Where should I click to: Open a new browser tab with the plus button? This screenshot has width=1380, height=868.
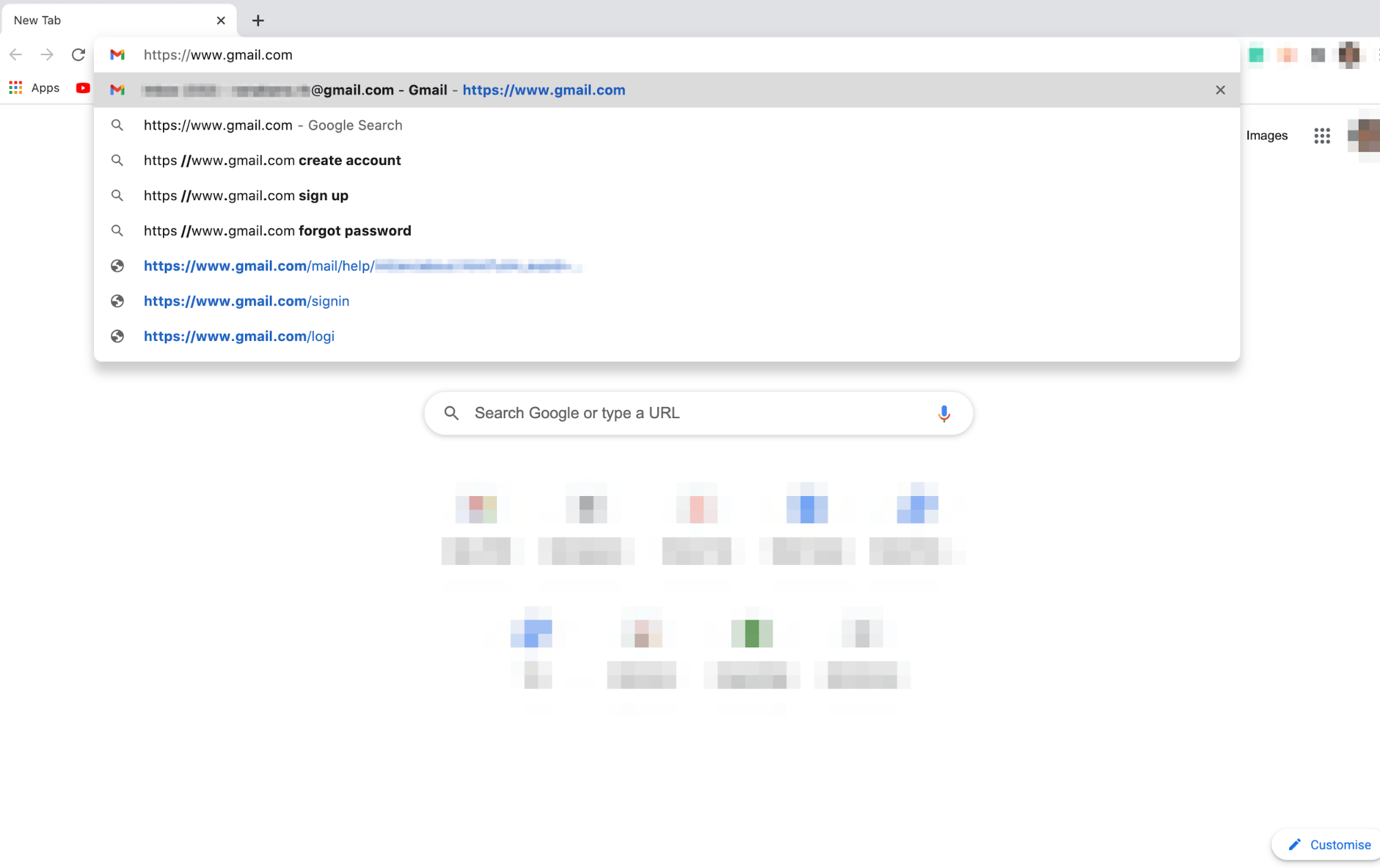[257, 20]
